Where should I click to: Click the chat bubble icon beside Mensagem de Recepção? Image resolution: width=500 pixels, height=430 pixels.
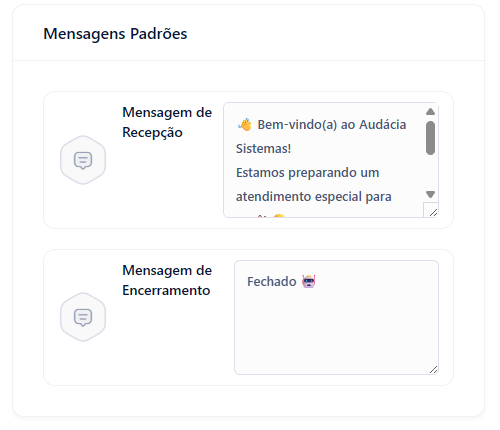tap(83, 160)
